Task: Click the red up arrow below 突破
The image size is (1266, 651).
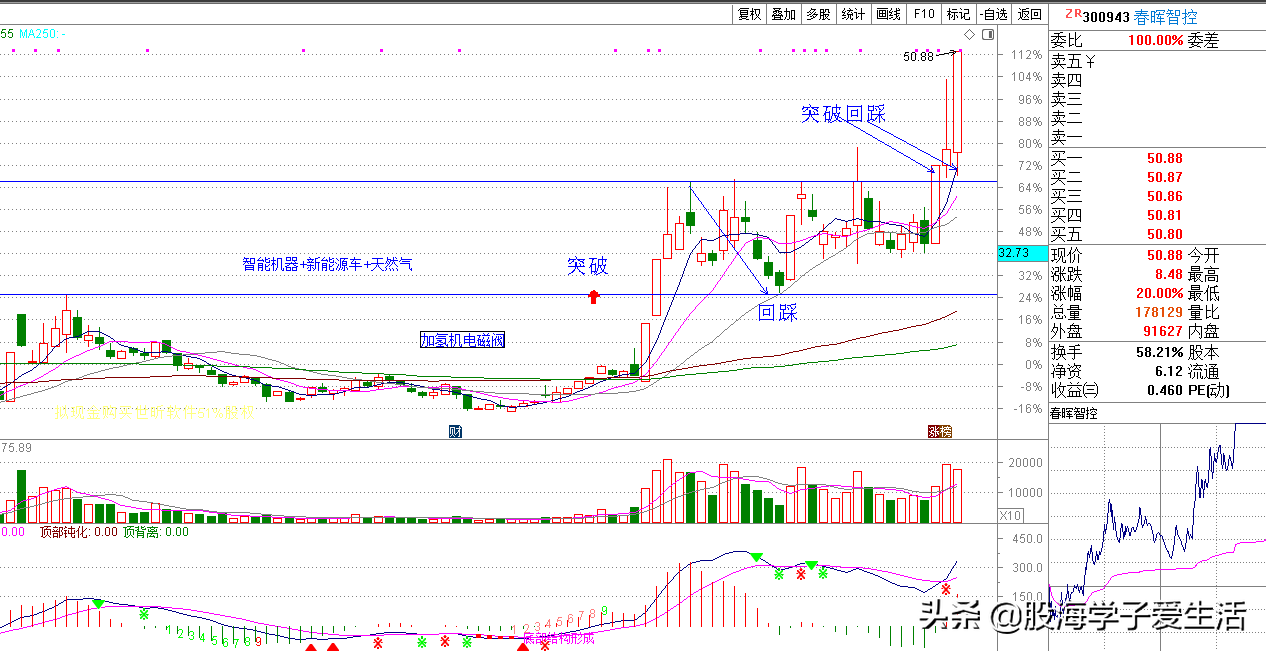Action: 594,296
